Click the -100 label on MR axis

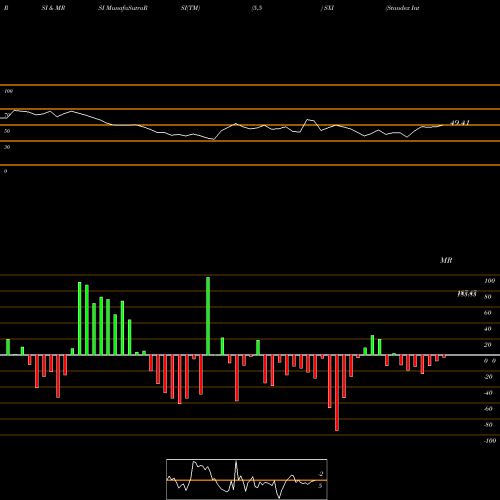tap(490, 441)
